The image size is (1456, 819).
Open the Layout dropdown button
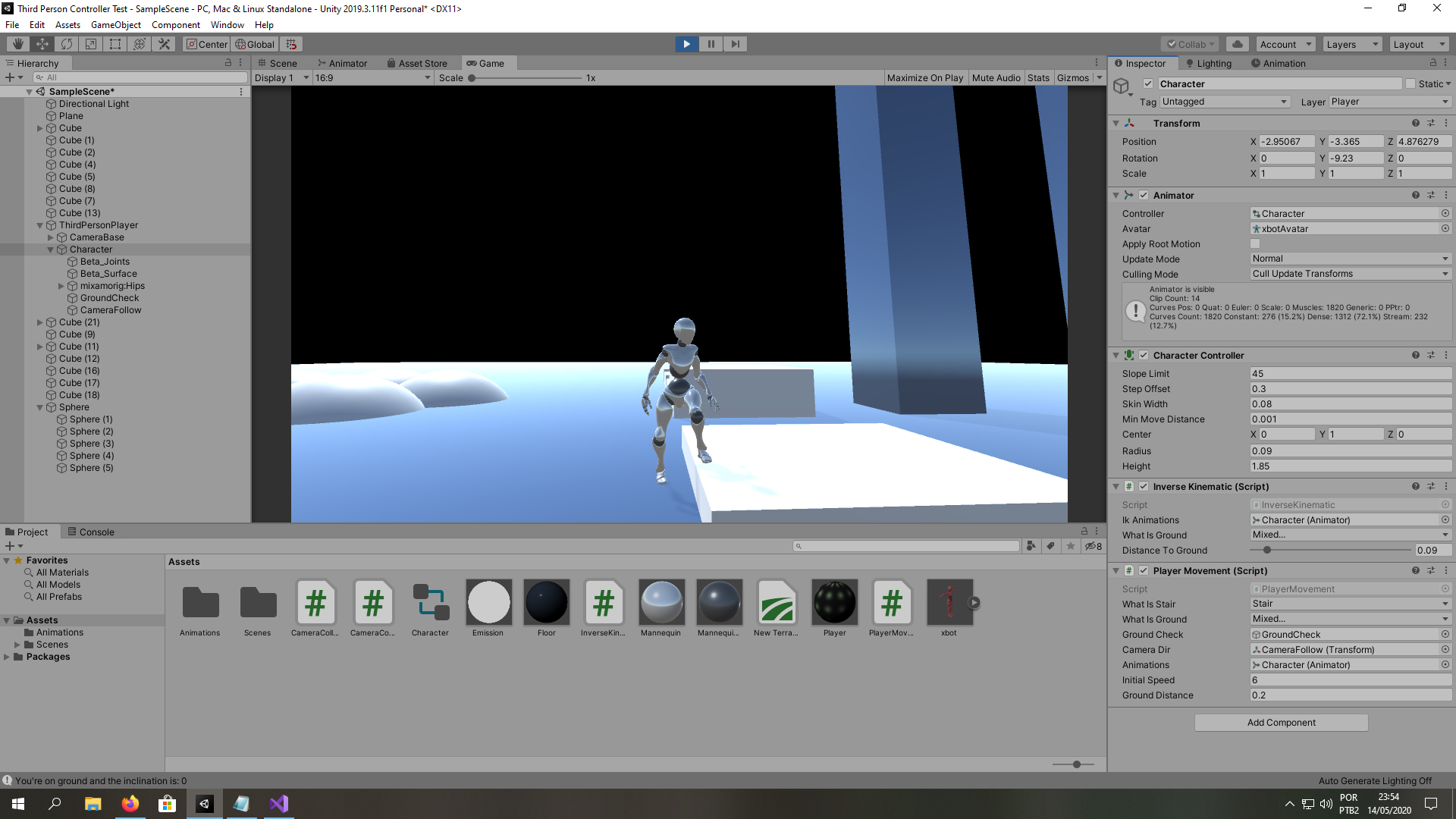tap(1420, 44)
